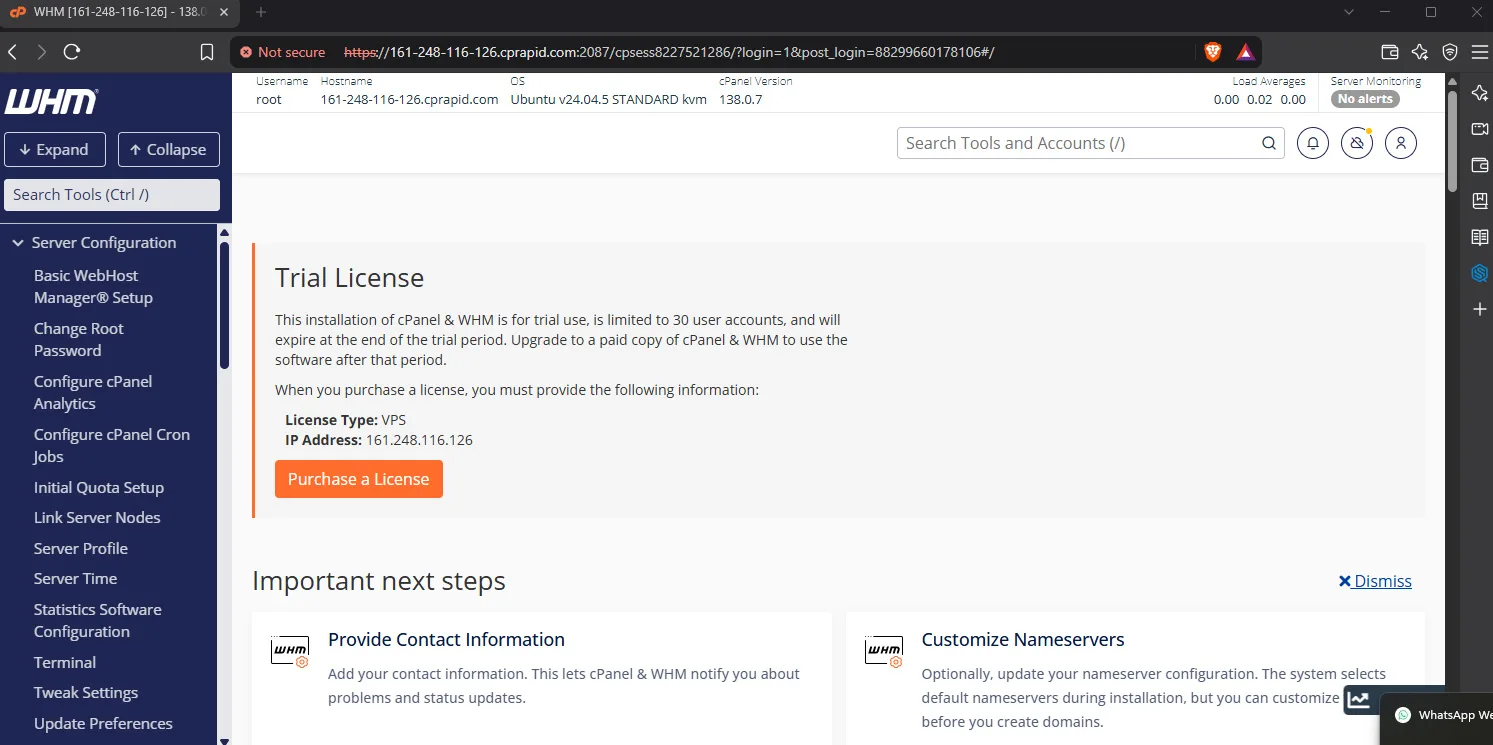
Task: Click Purchase a License button
Action: [x=358, y=479]
